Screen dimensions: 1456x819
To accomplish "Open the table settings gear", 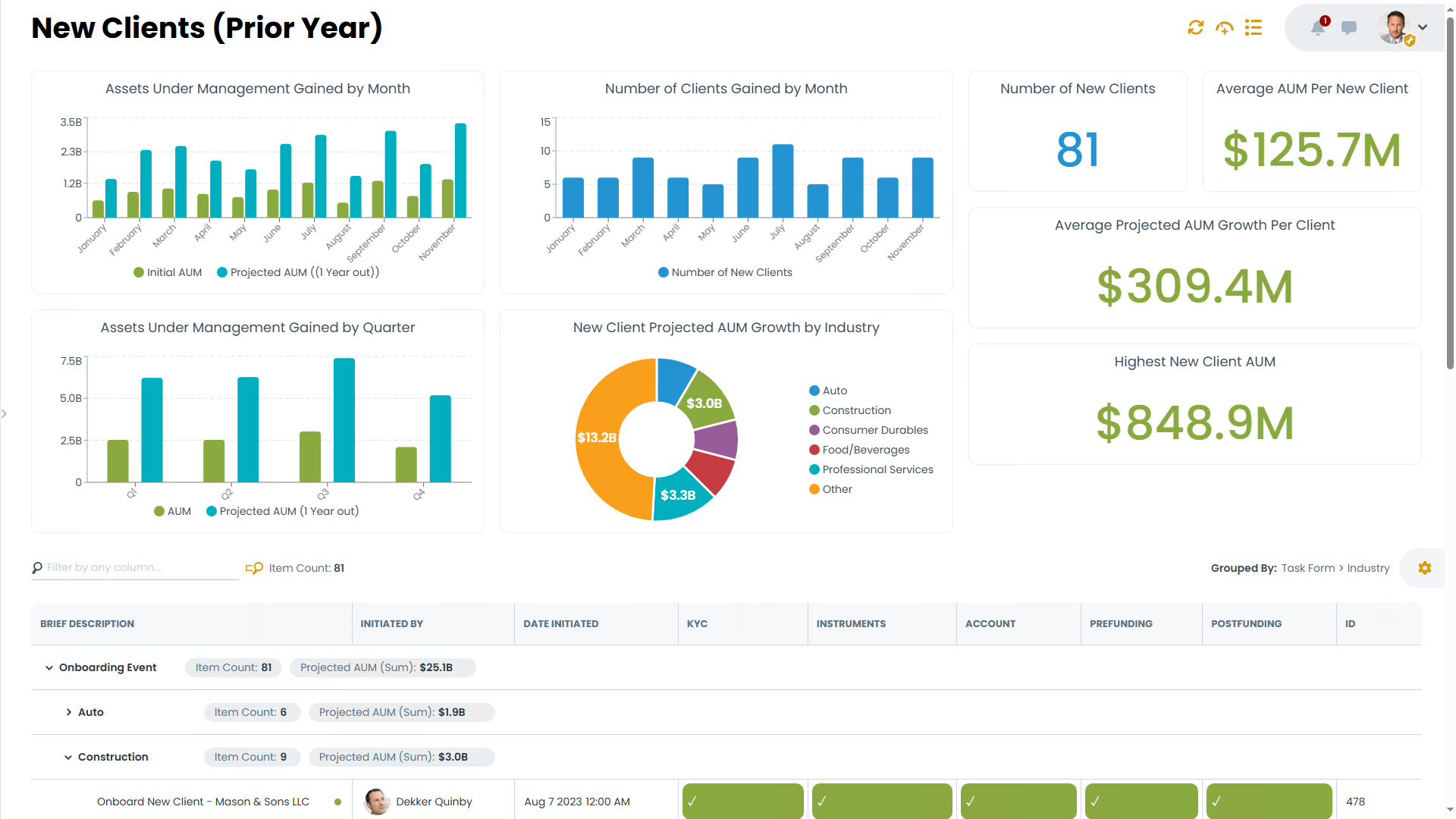I will (x=1424, y=567).
